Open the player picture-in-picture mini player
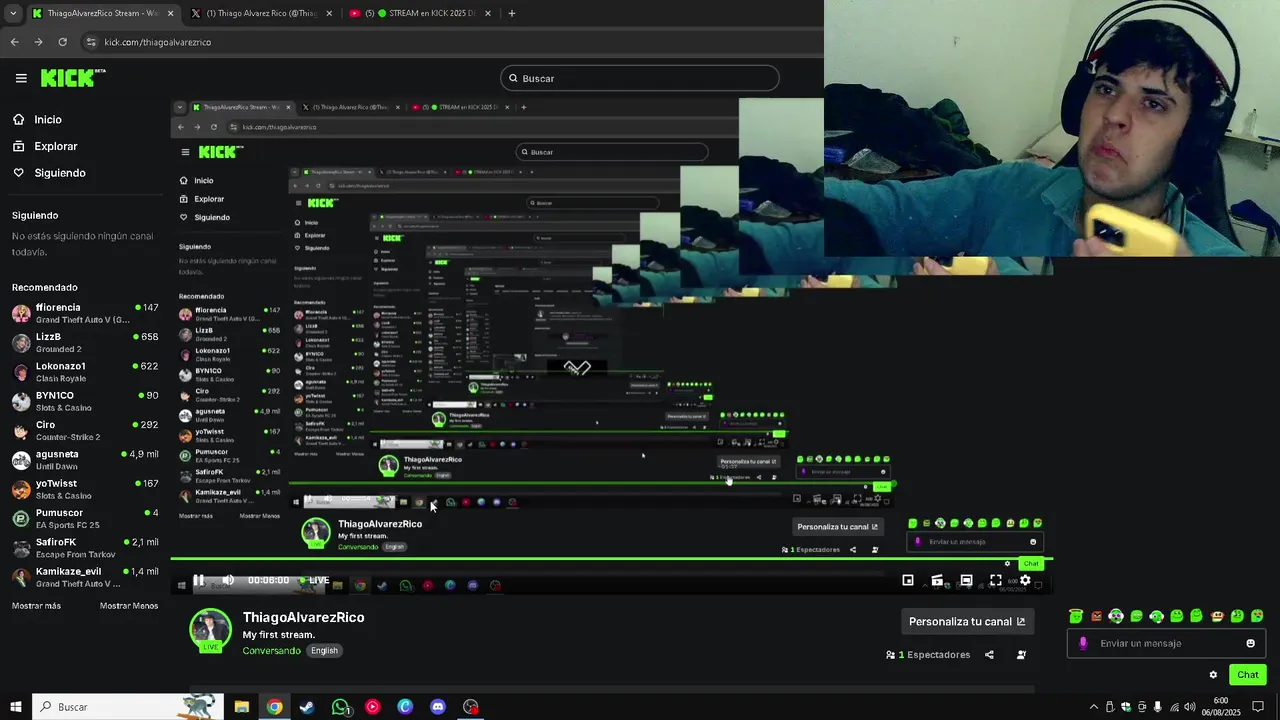 click(x=908, y=580)
